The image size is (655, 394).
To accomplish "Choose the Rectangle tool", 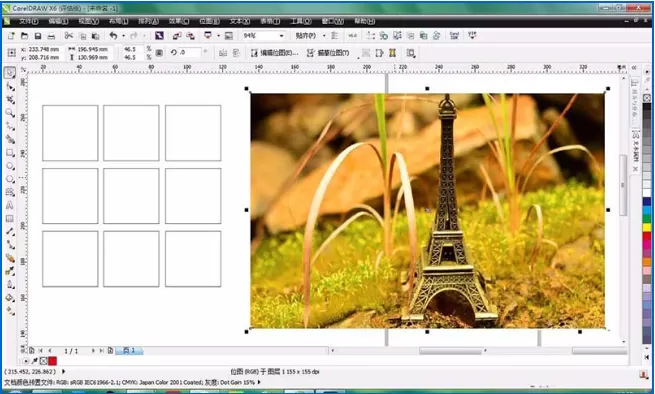I will pos(10,153).
